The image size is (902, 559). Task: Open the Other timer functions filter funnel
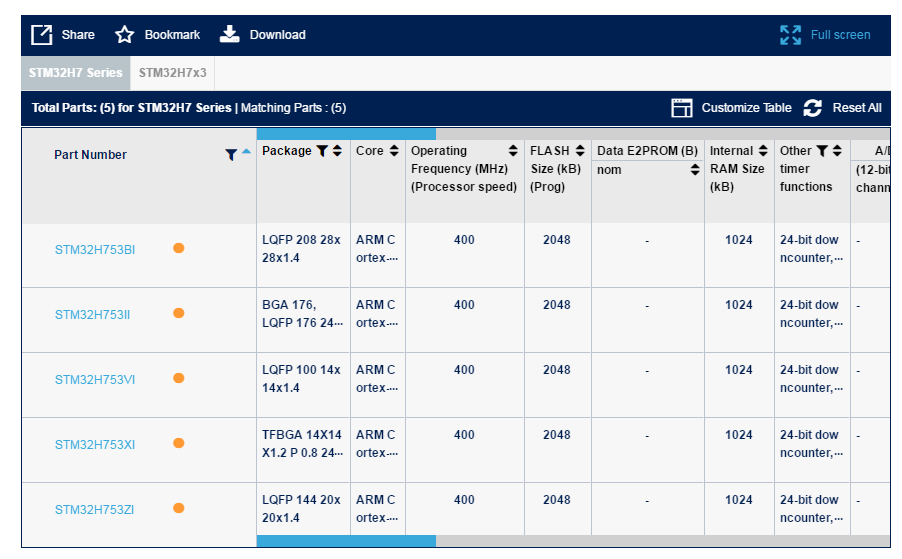tap(822, 151)
